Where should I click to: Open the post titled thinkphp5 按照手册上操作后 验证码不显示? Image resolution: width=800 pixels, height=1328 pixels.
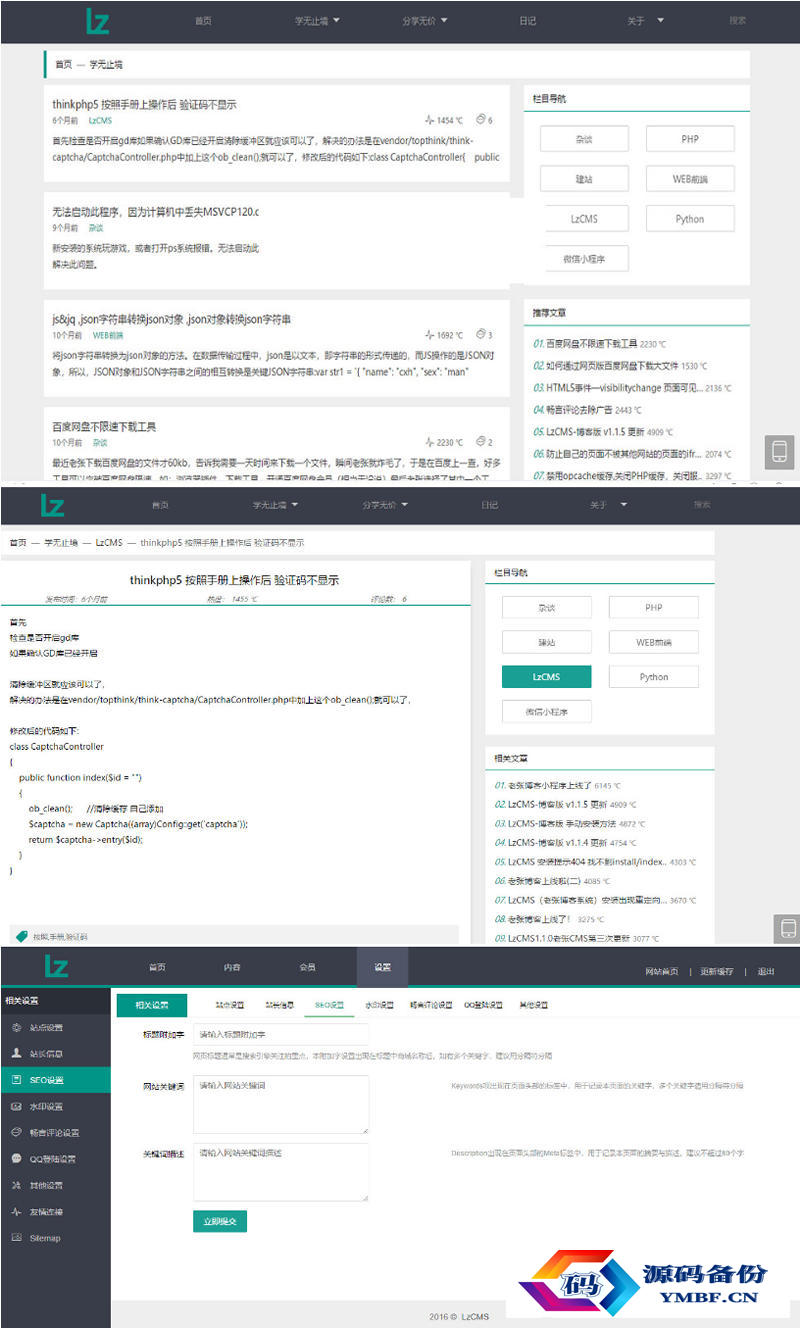(x=144, y=104)
